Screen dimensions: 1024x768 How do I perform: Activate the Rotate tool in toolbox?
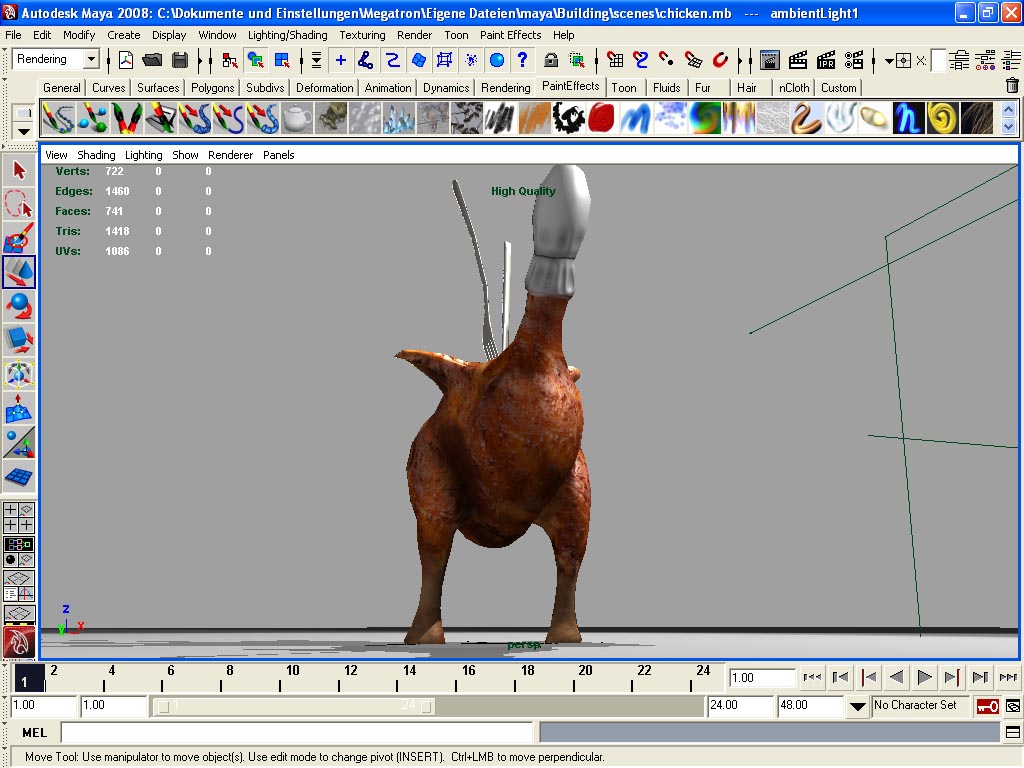[19, 306]
